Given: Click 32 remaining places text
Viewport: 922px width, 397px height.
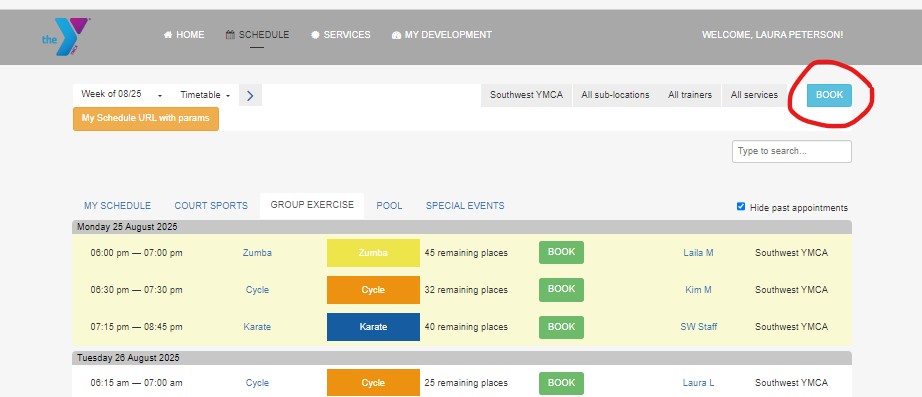Looking at the screenshot, I should pos(466,290).
